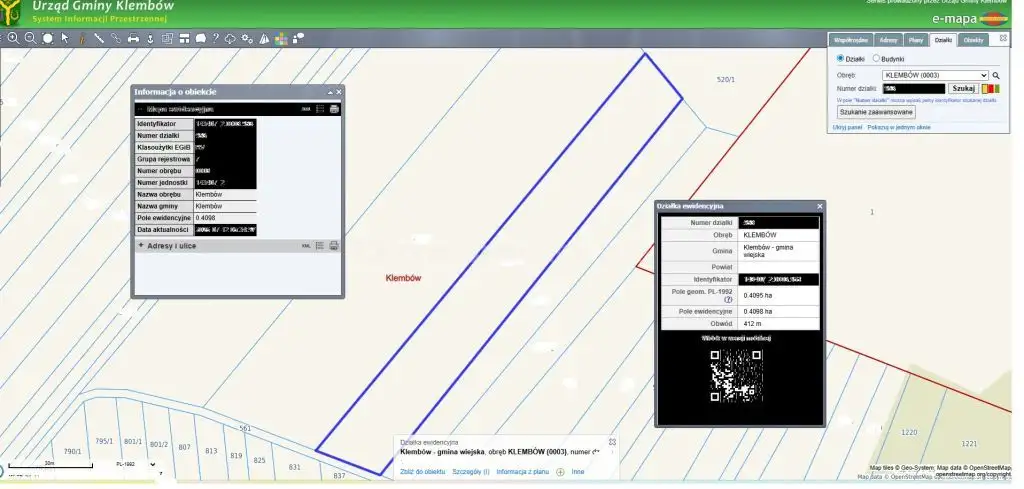Open the PL-1992 coordinate system dropdown
The width and height of the screenshot is (1024, 489).
135,464
